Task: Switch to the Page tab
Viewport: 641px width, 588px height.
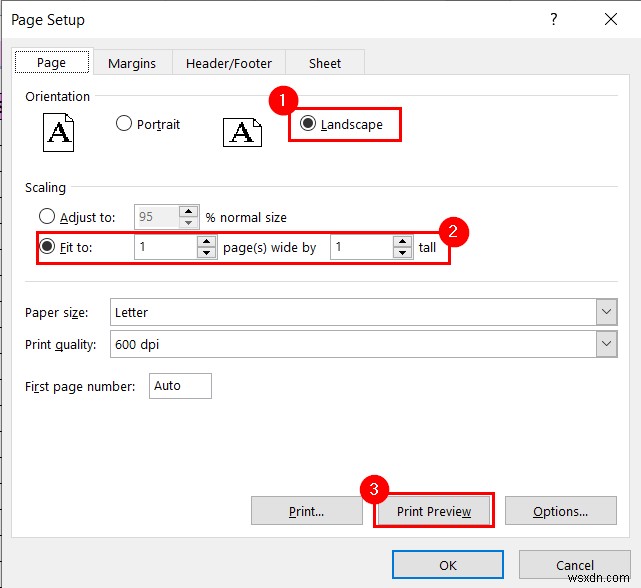Action: pos(52,62)
